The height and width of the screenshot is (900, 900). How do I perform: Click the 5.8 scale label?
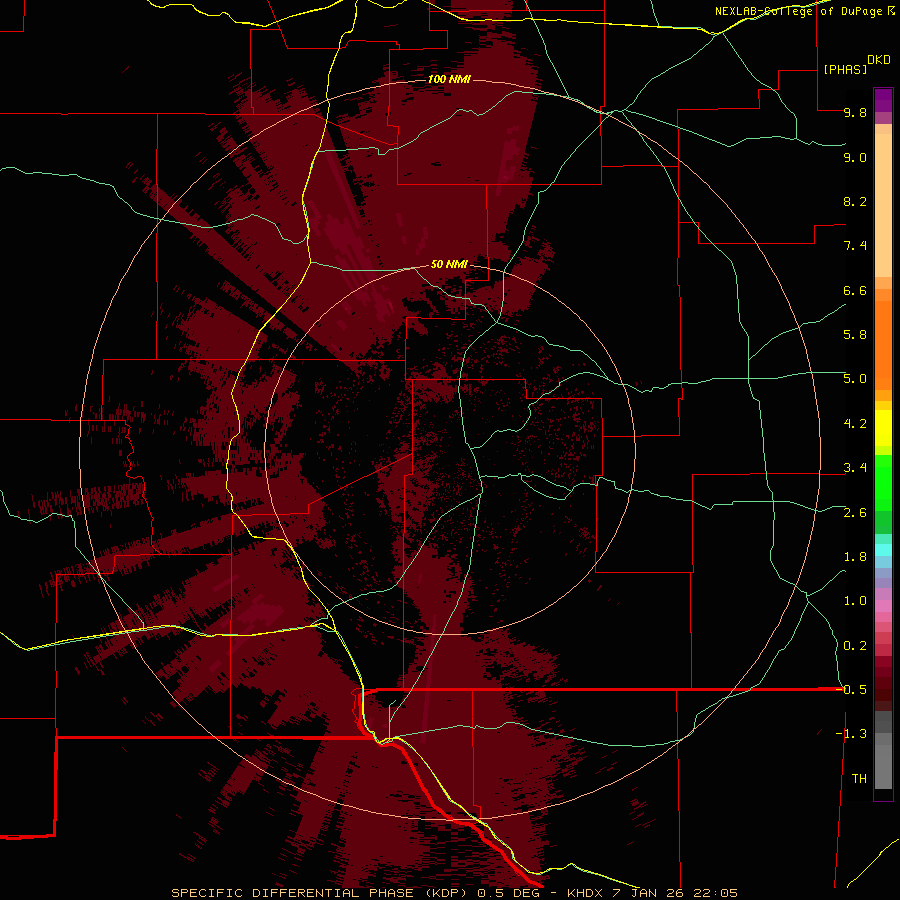[855, 334]
